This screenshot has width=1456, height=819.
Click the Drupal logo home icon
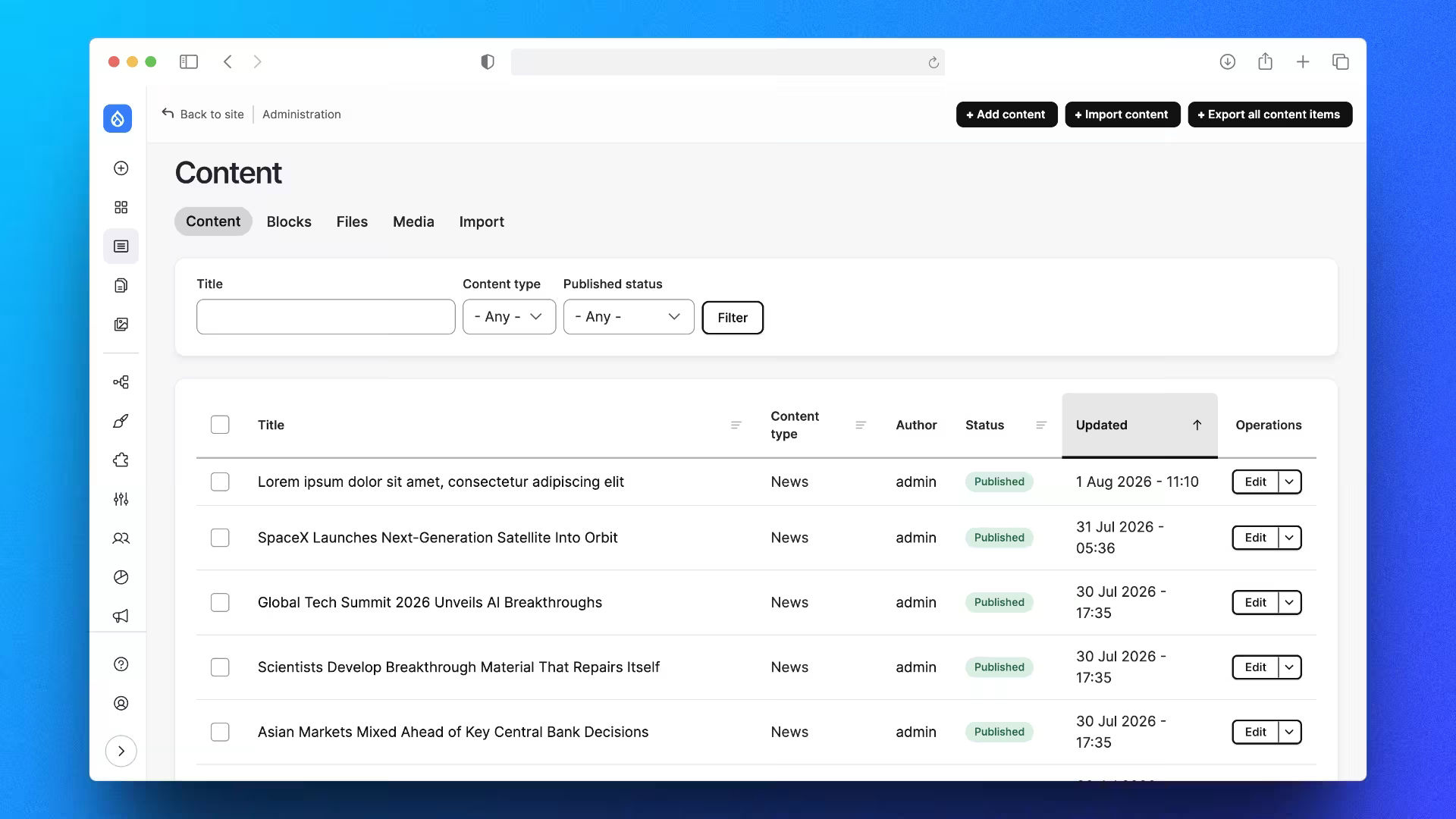pos(118,118)
